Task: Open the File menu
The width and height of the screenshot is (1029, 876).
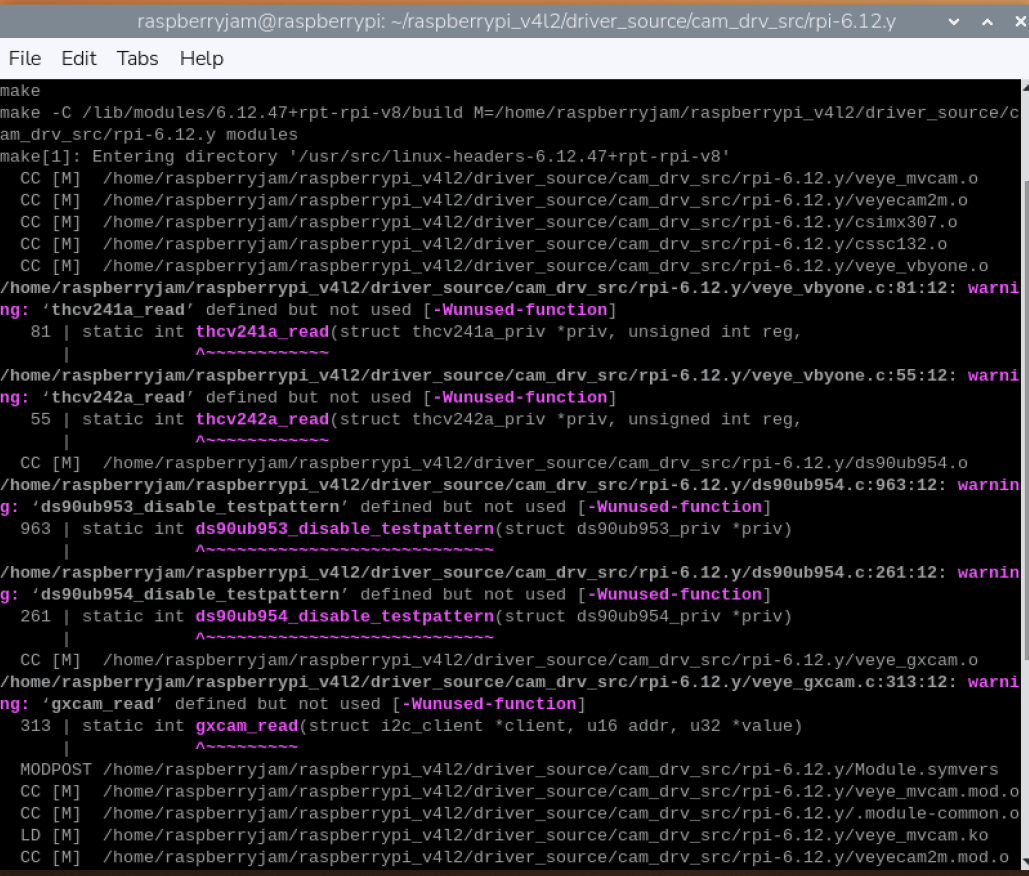Action: coord(25,58)
